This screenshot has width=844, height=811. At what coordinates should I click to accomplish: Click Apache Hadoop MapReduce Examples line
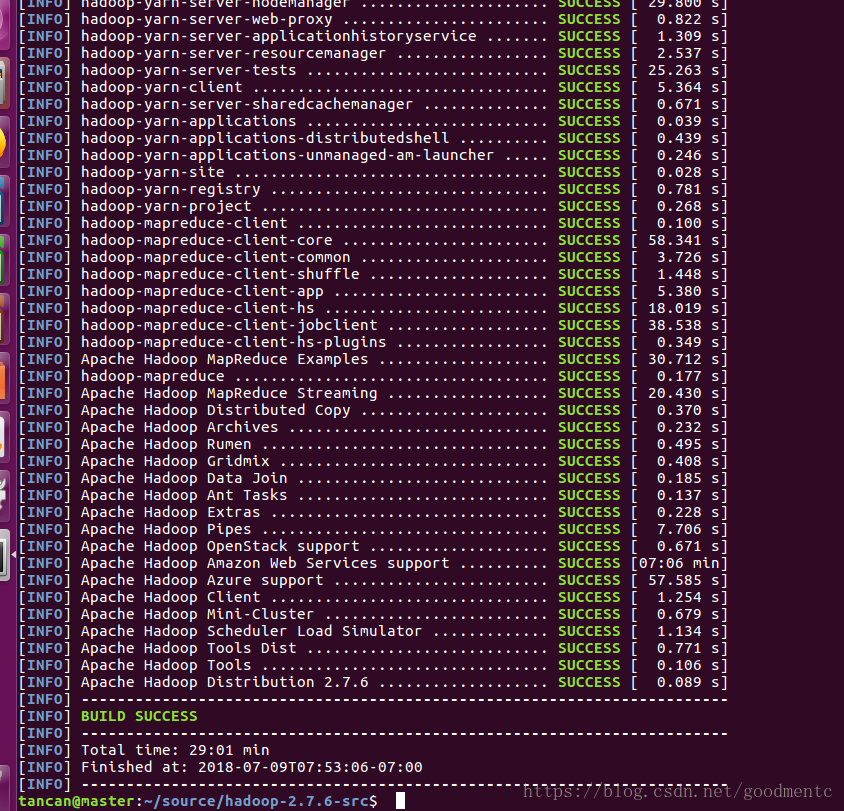click(x=372, y=360)
